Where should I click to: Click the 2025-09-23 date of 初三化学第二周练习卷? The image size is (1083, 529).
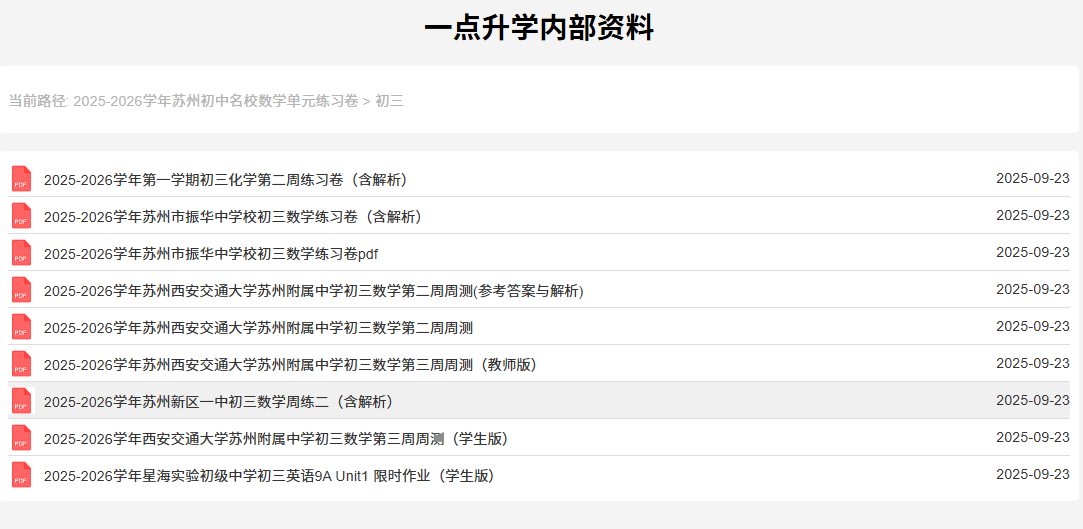(1032, 179)
